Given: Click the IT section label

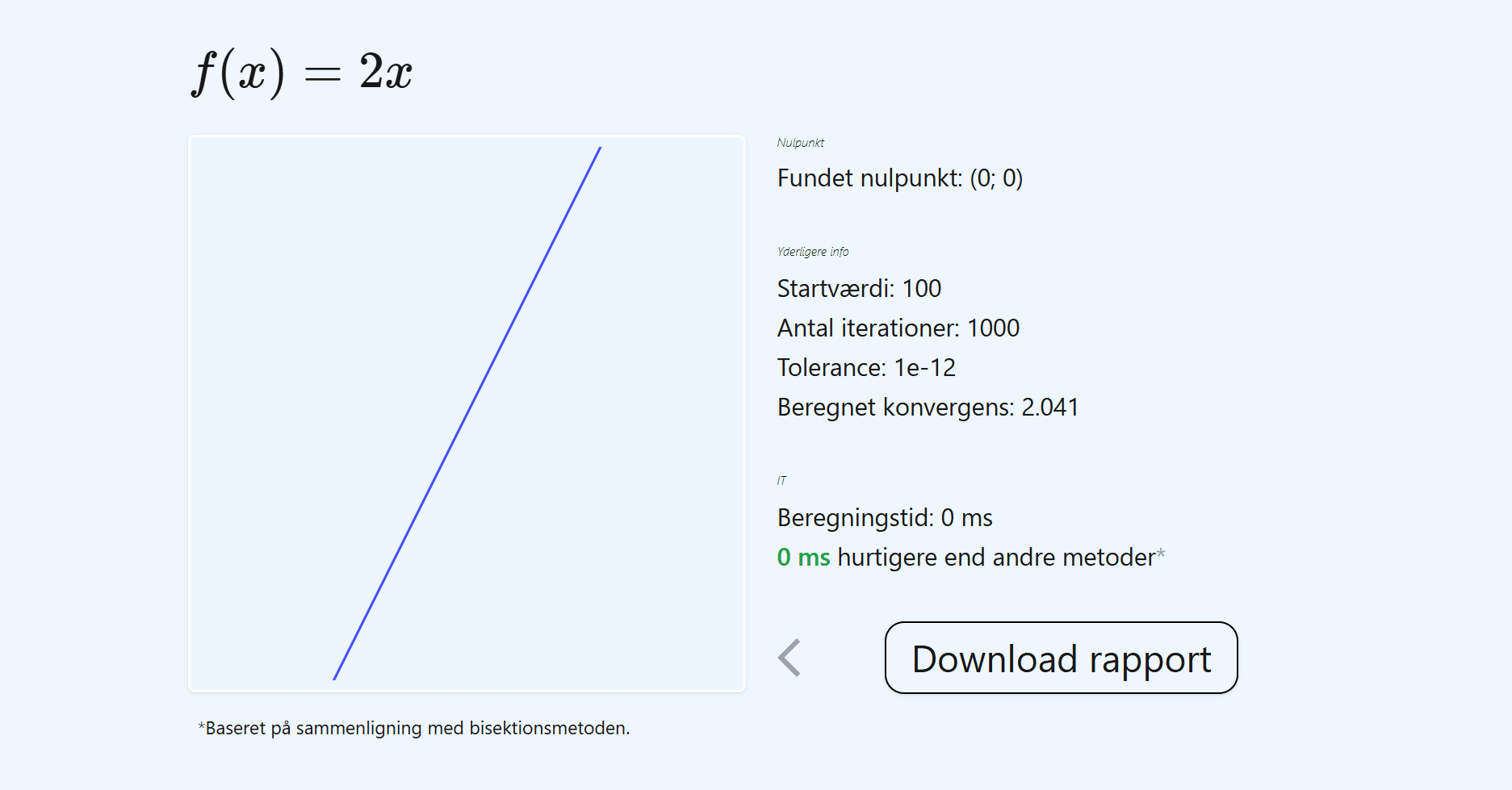Looking at the screenshot, I should click(781, 481).
